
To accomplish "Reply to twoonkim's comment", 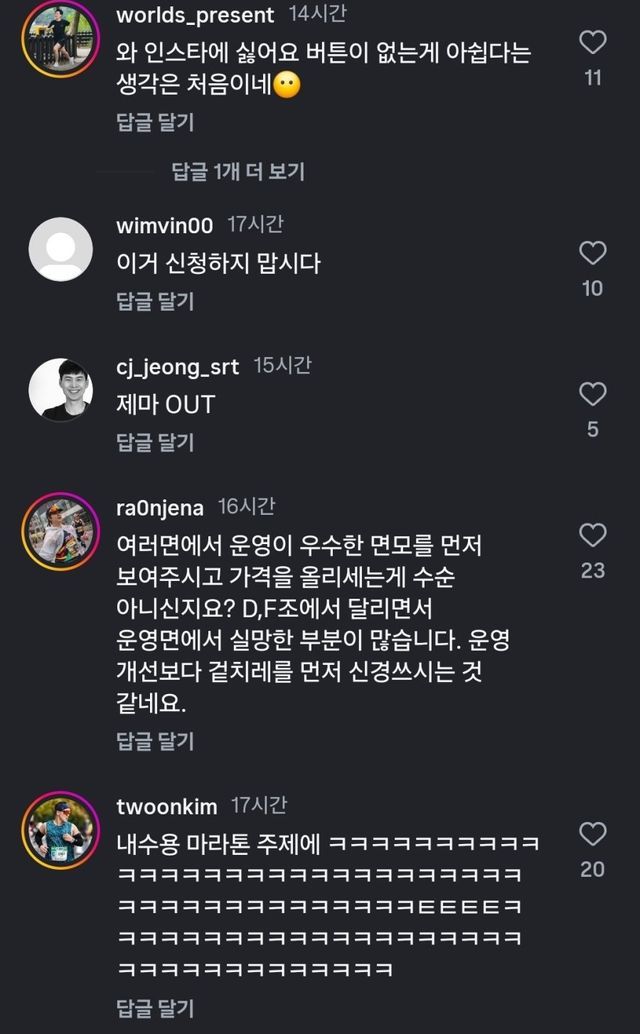I will (155, 1008).
